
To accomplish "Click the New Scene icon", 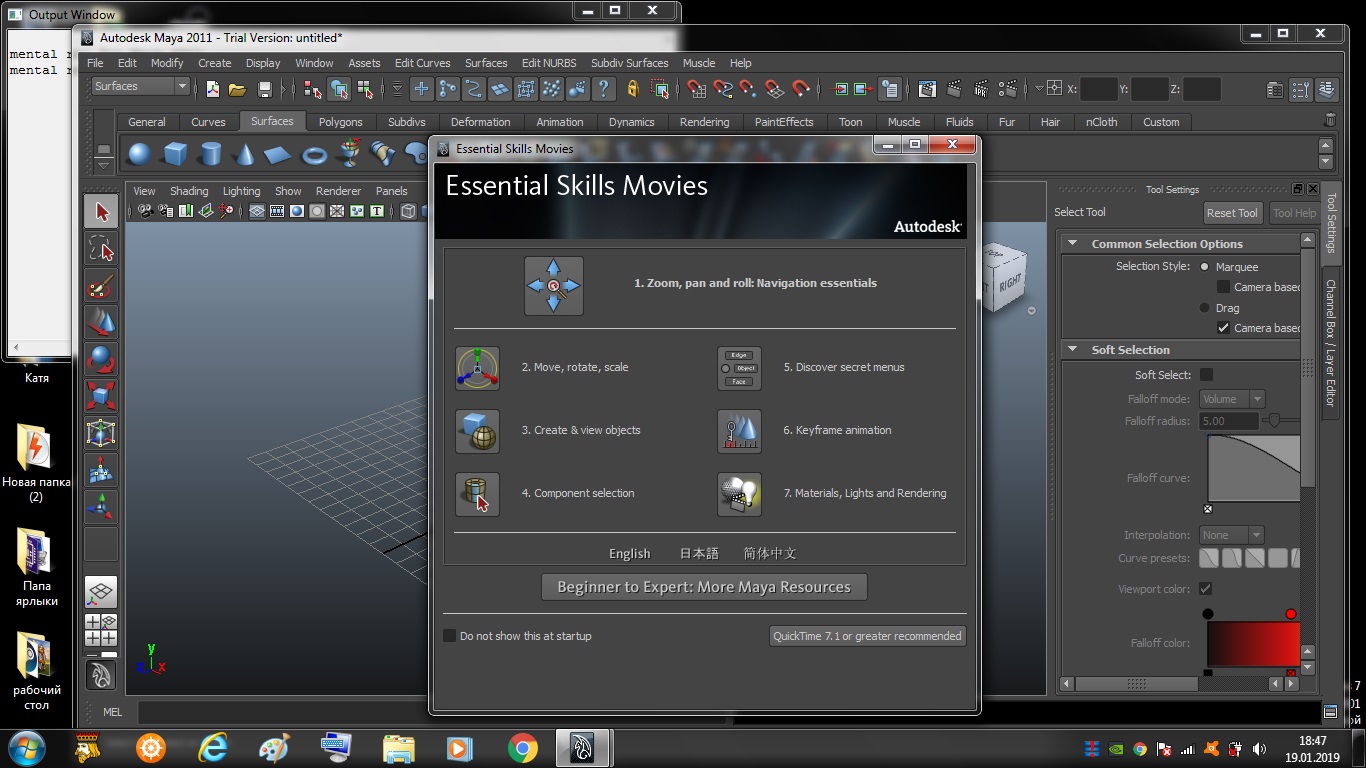I will pyautogui.click(x=212, y=89).
